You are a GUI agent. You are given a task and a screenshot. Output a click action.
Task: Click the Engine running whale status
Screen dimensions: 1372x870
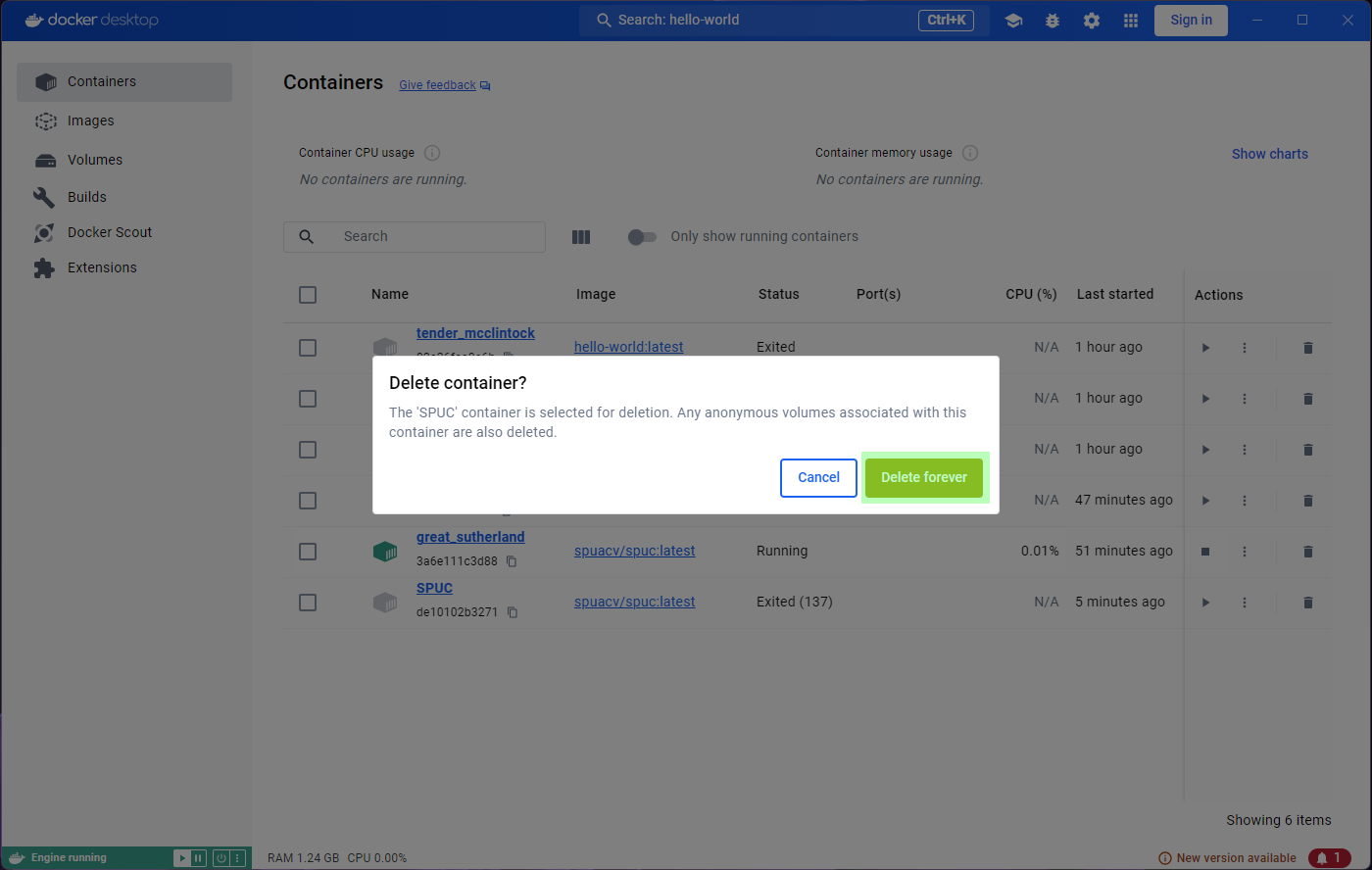click(x=58, y=858)
